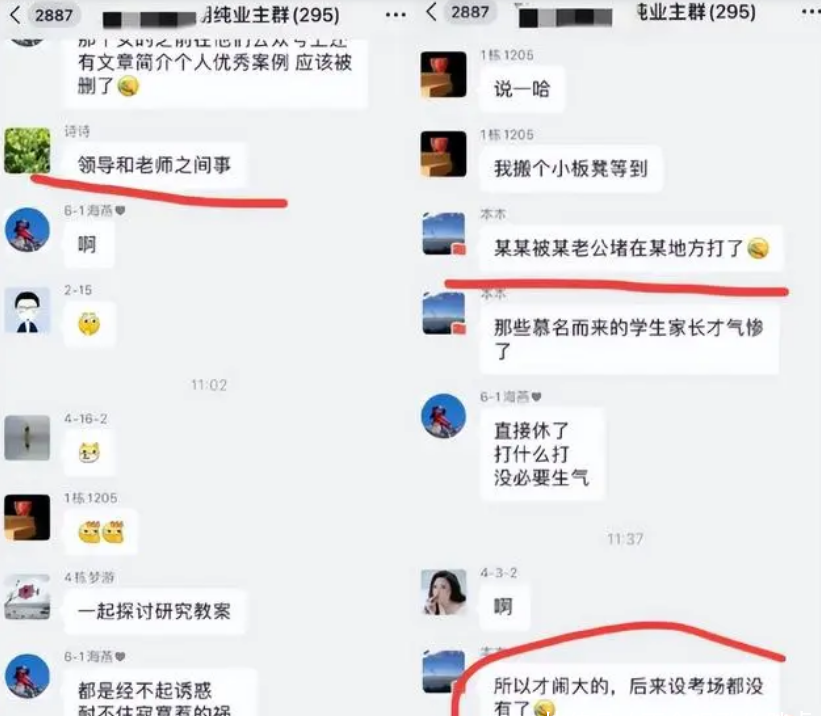Tap the message 我搬个小板凳等到

click(571, 169)
